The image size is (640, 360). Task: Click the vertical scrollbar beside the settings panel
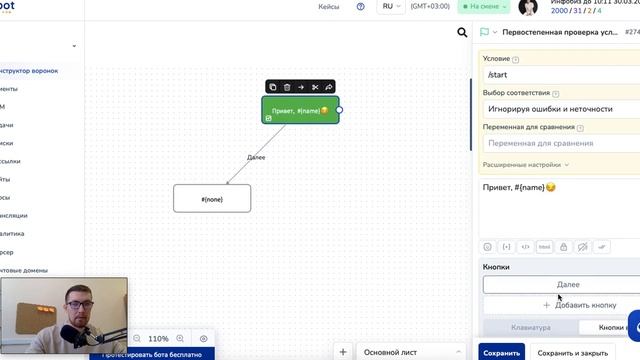tap(471, 115)
